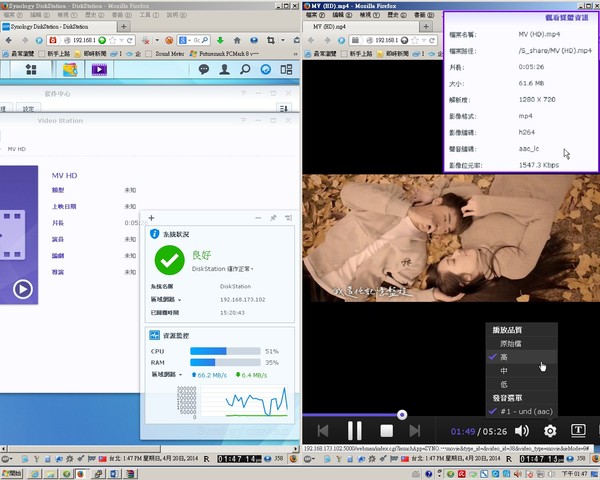Pause the video with the pause button

(x=354, y=431)
